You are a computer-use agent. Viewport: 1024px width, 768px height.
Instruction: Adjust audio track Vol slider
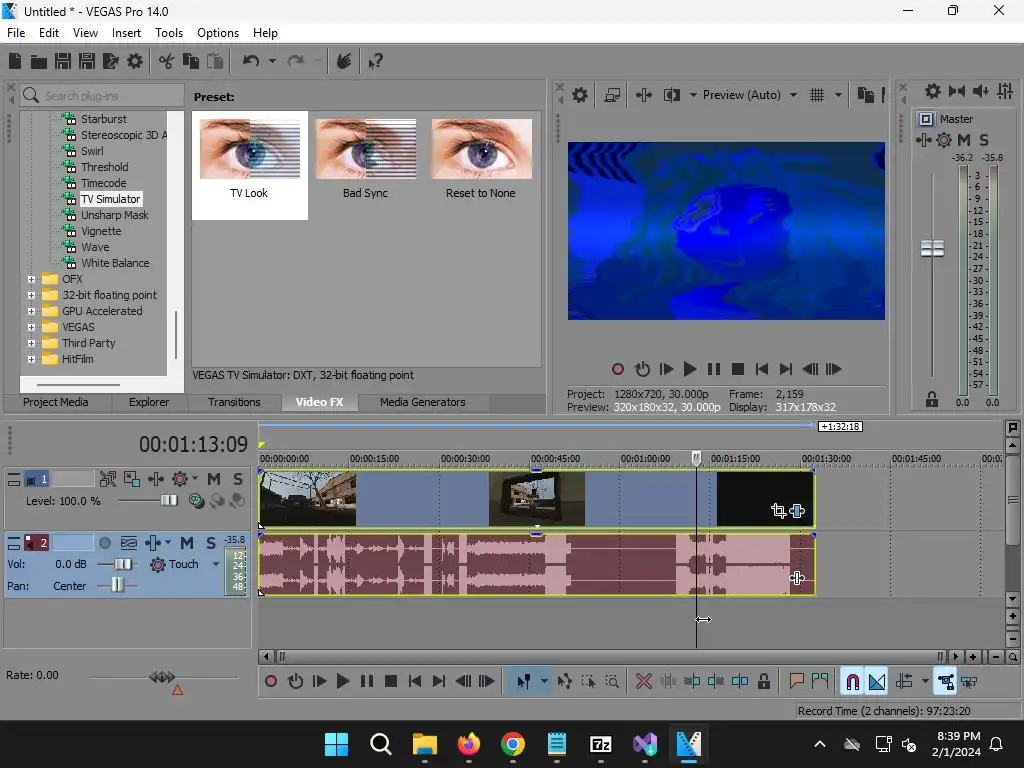point(123,564)
